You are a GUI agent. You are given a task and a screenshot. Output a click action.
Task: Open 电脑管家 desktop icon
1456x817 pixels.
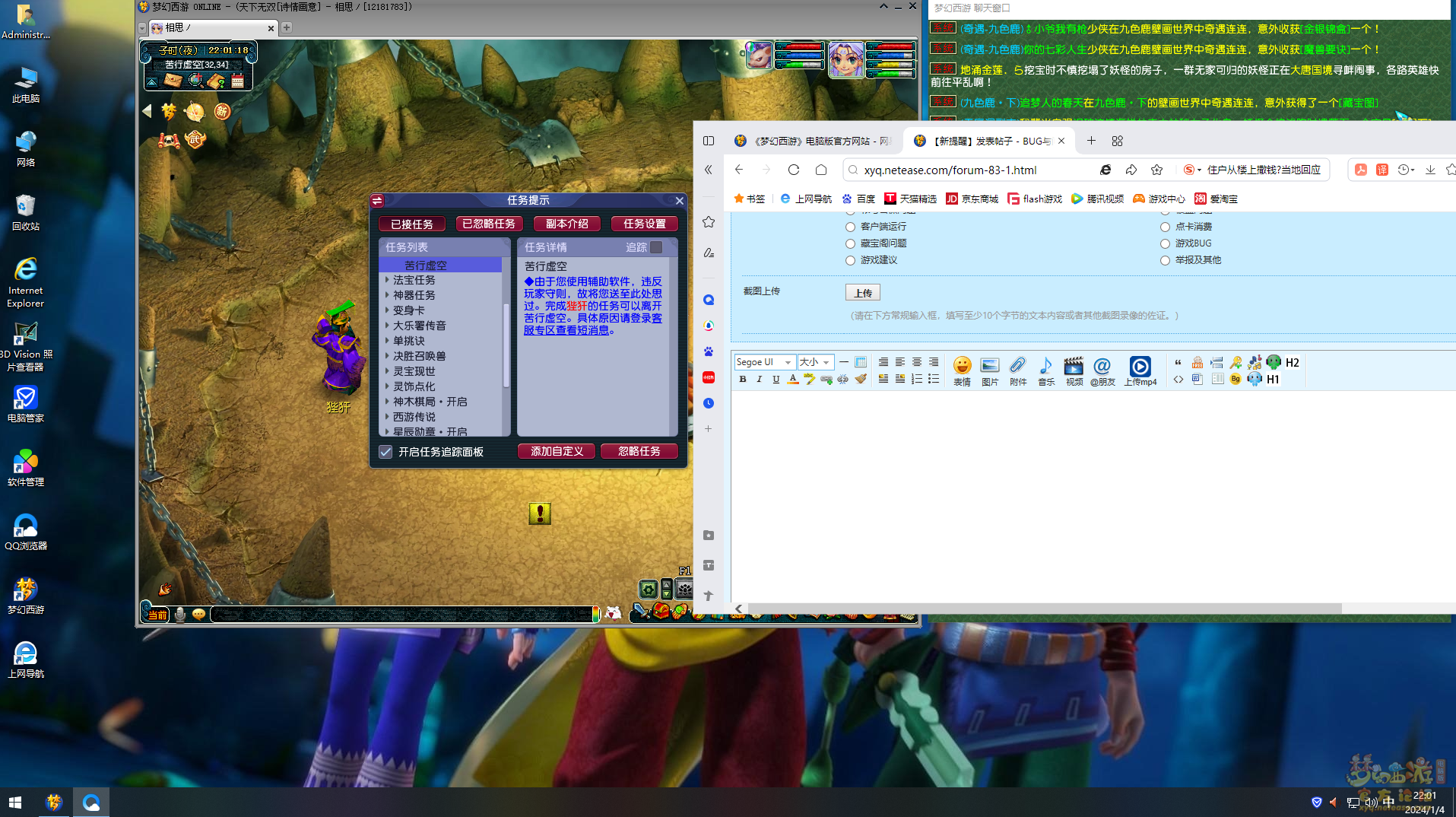click(x=26, y=404)
